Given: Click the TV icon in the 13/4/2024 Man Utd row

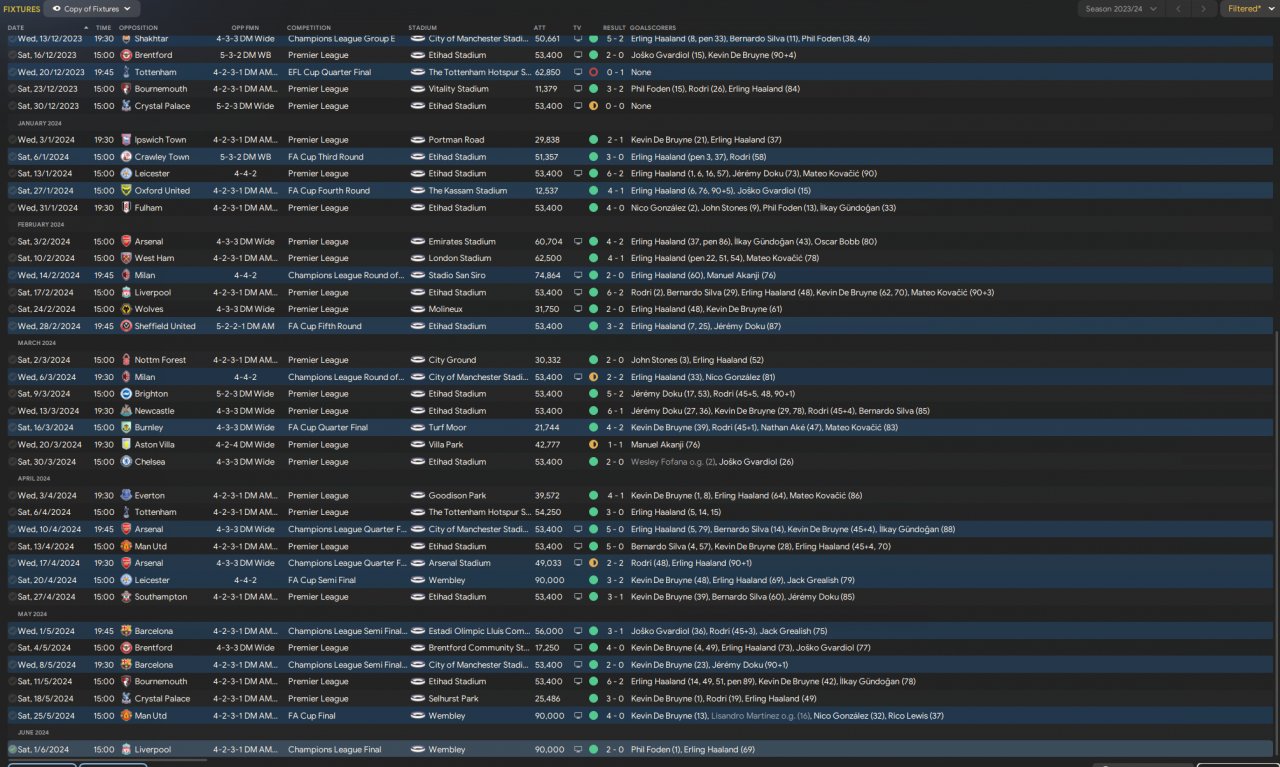Looking at the screenshot, I should (x=577, y=547).
